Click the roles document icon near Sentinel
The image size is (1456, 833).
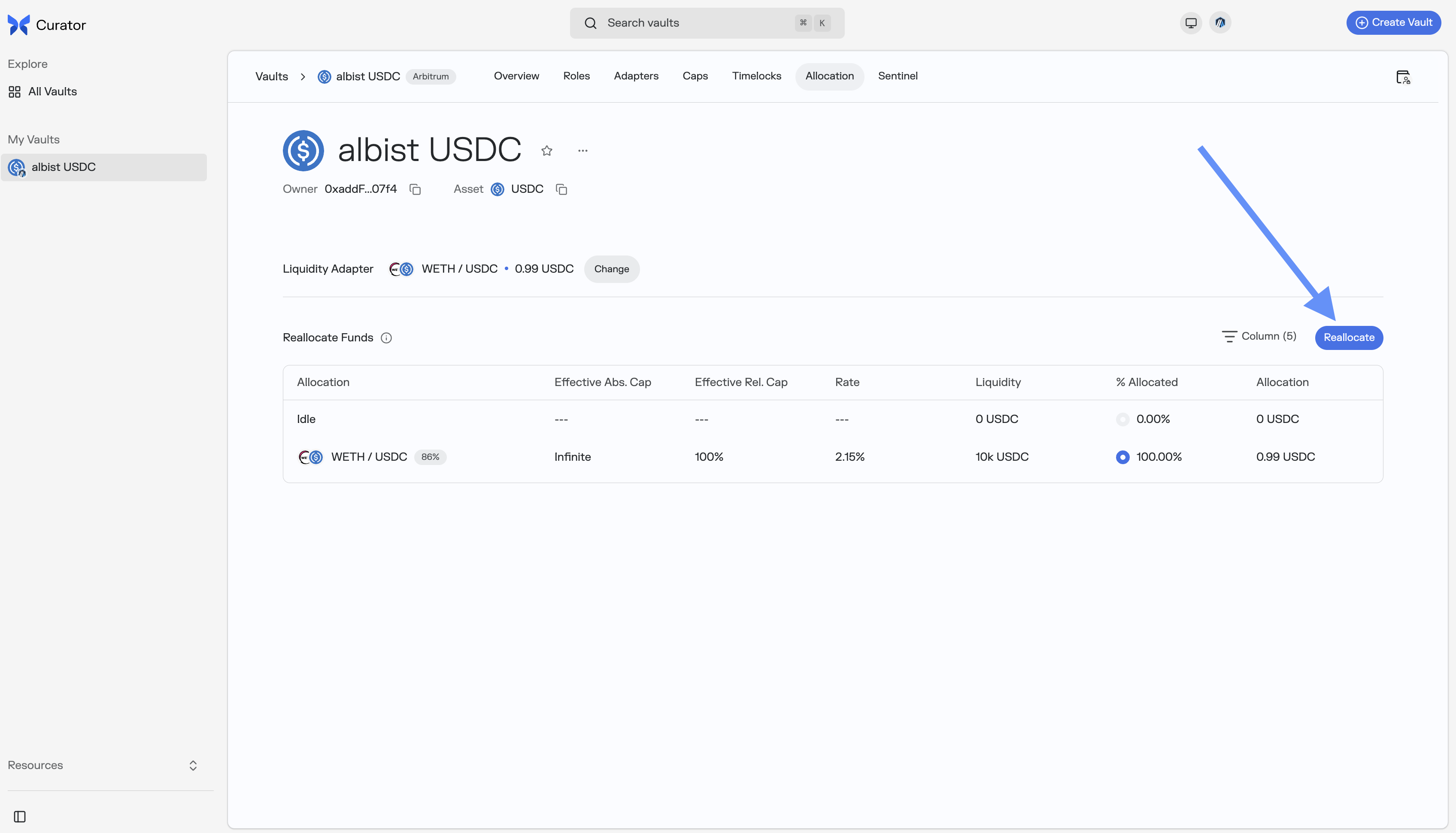tap(1404, 77)
